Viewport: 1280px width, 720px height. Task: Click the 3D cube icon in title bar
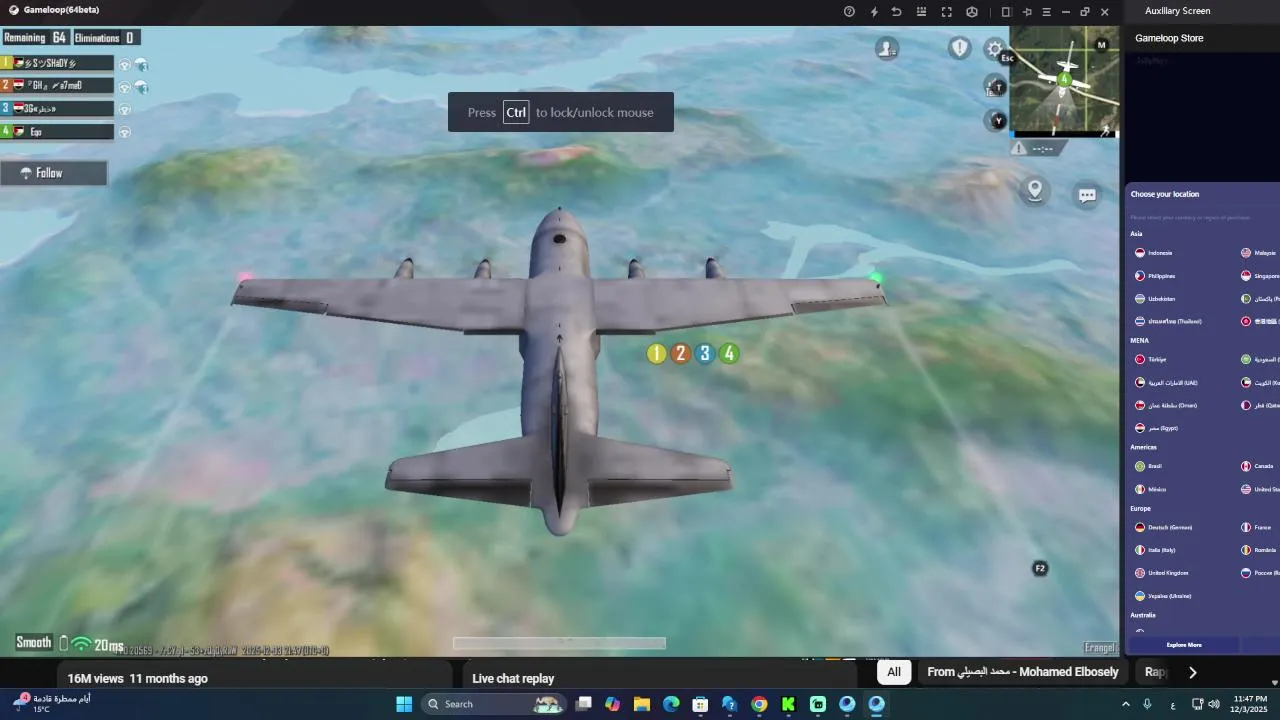click(x=972, y=12)
